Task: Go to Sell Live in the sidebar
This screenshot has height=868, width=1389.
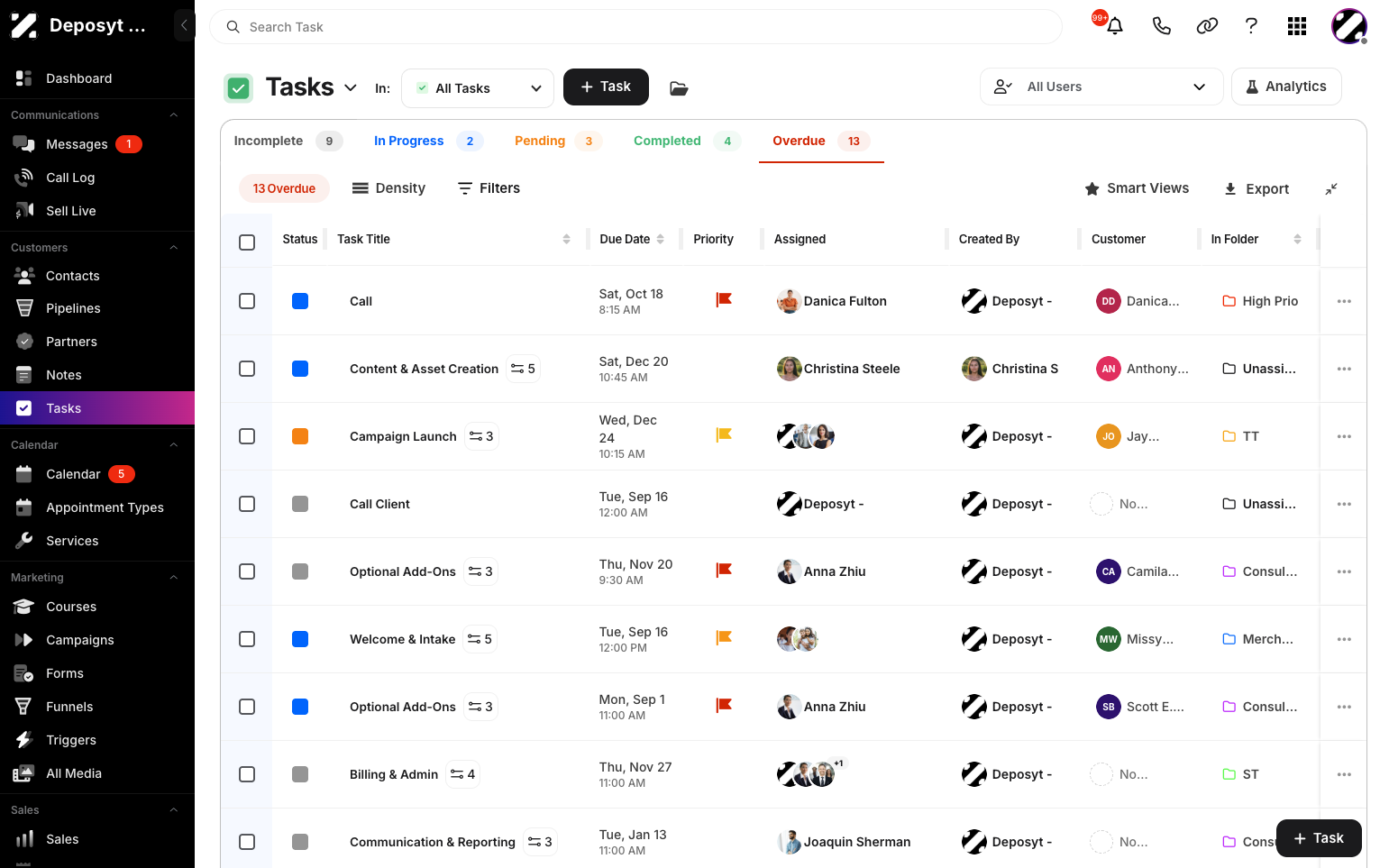Action: pos(71,211)
